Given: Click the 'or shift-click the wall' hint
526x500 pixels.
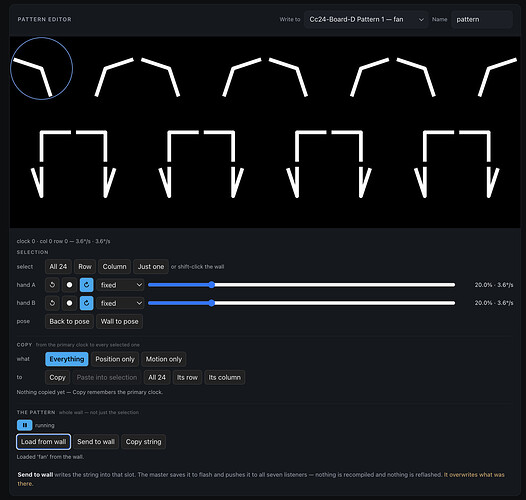Looking at the screenshot, I should click(x=198, y=267).
